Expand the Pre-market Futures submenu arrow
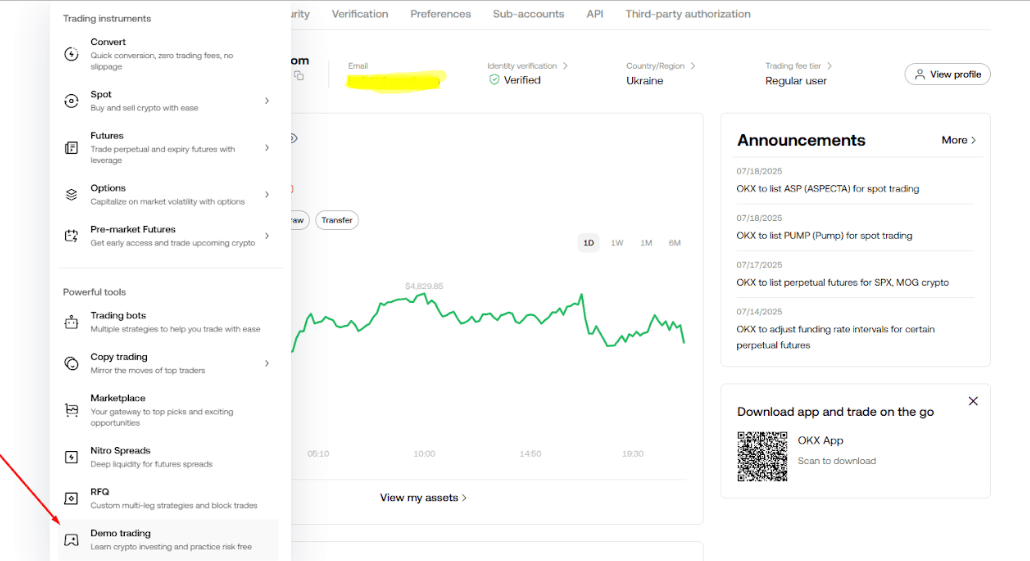The width and height of the screenshot is (1030, 561). pos(267,236)
